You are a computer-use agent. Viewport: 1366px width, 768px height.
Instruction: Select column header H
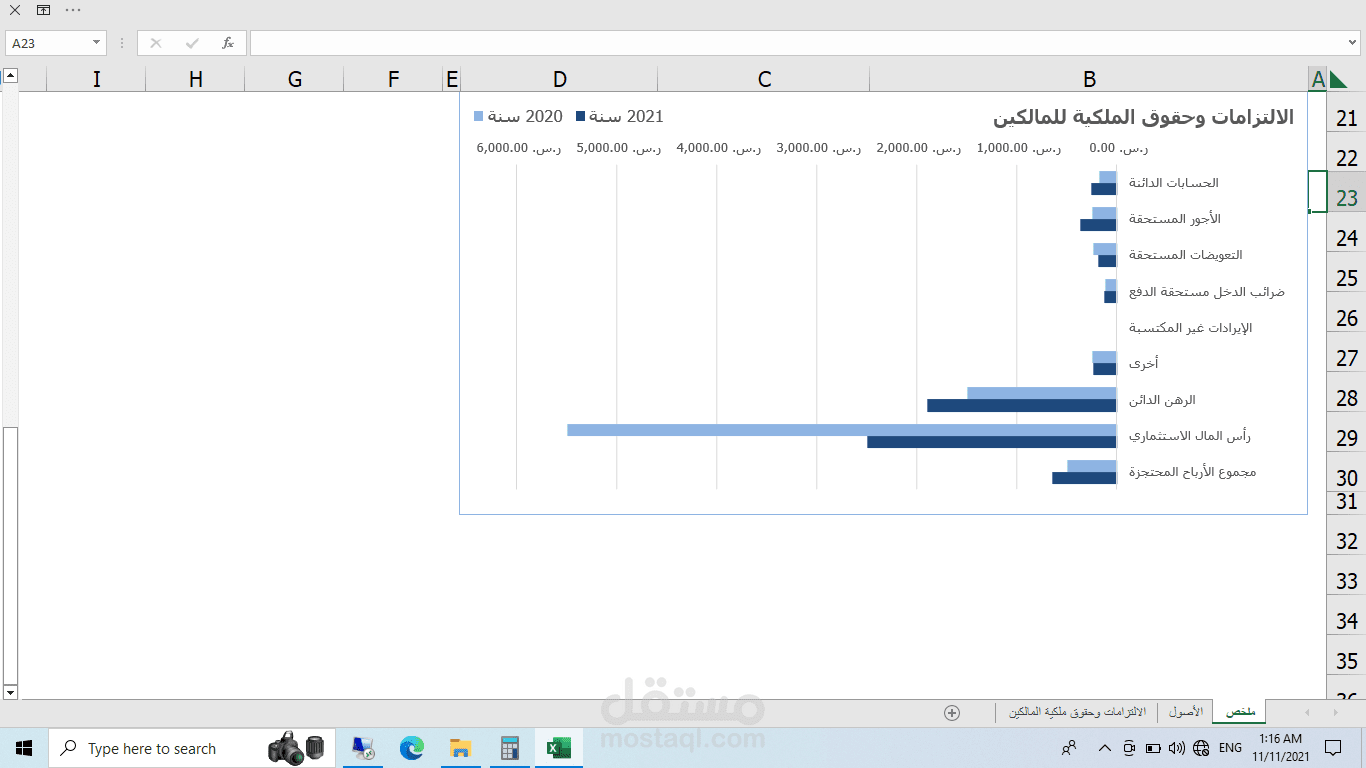(x=195, y=79)
